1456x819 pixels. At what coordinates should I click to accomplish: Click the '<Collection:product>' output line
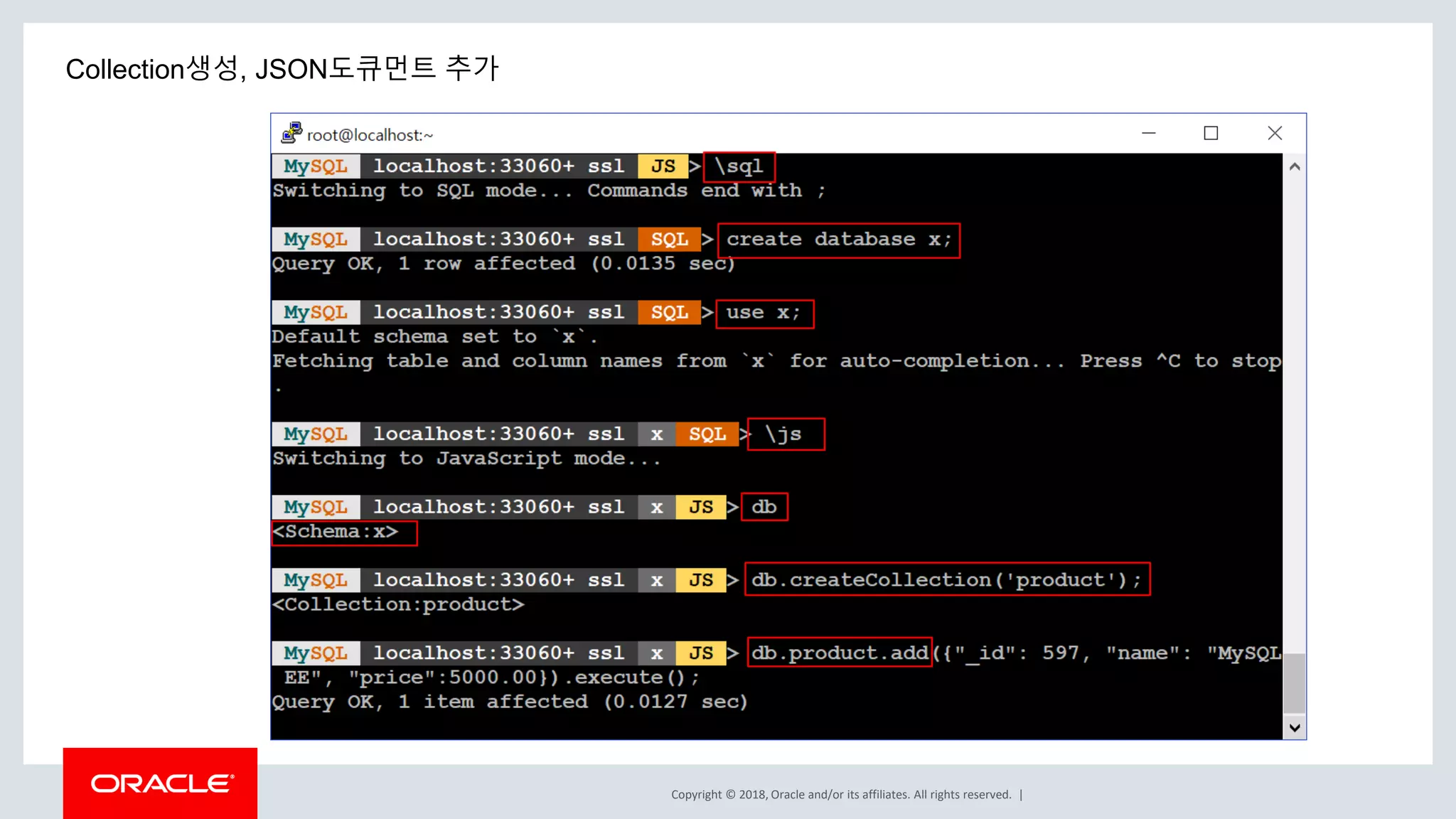pos(398,605)
